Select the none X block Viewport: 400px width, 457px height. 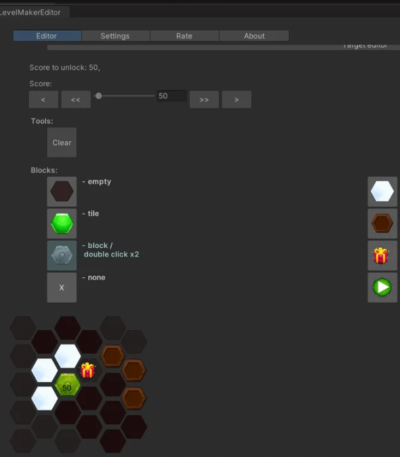[62, 287]
